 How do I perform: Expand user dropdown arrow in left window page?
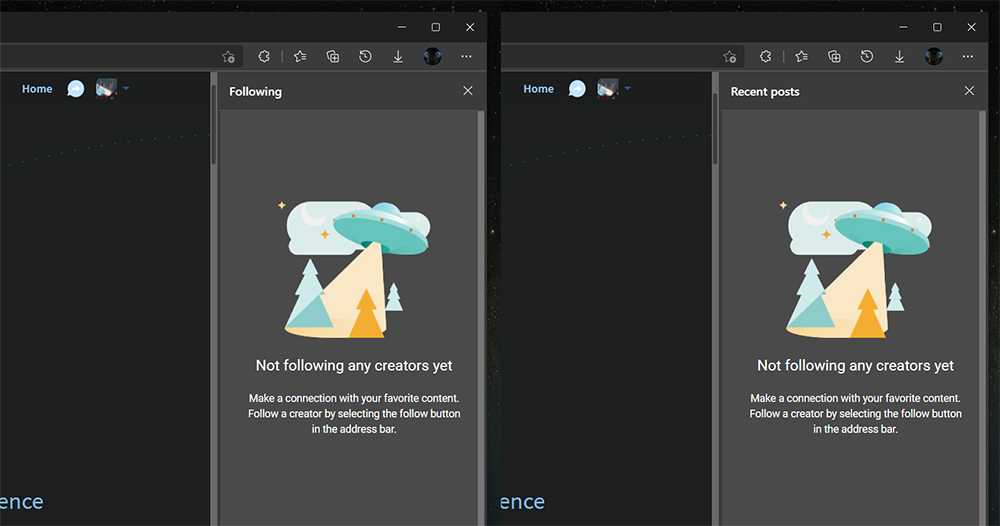pyautogui.click(x=126, y=89)
